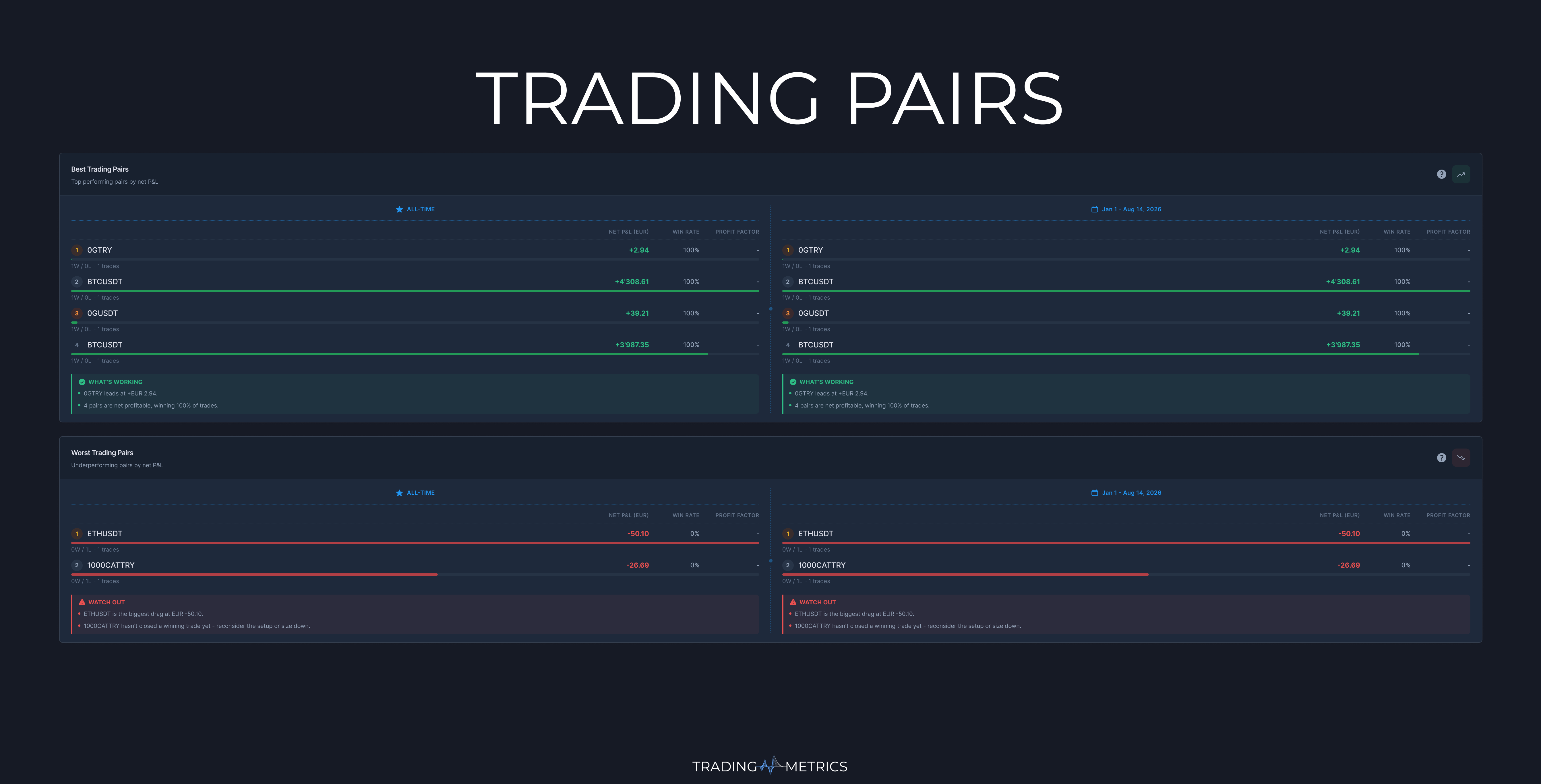The width and height of the screenshot is (1541, 784).
Task: Click the WATCH OUT heading in date-range panel
Action: (x=818, y=602)
